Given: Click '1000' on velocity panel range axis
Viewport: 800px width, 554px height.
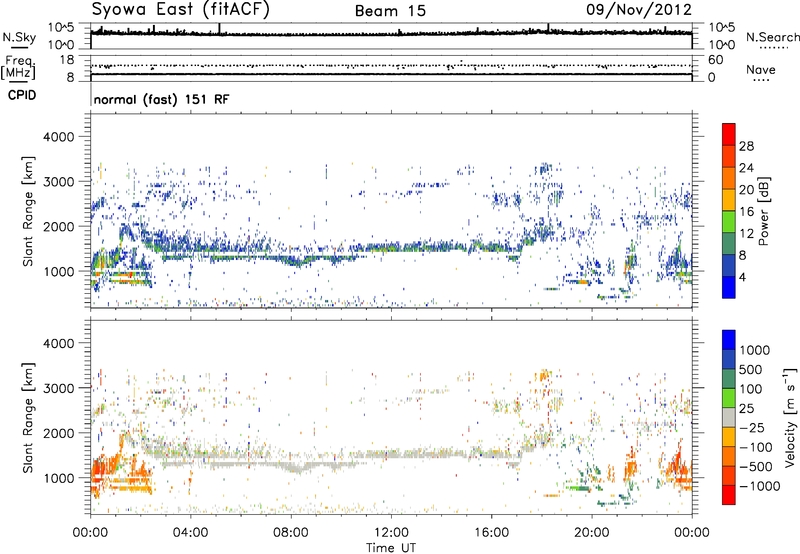Looking at the screenshot, I should (x=59, y=478).
